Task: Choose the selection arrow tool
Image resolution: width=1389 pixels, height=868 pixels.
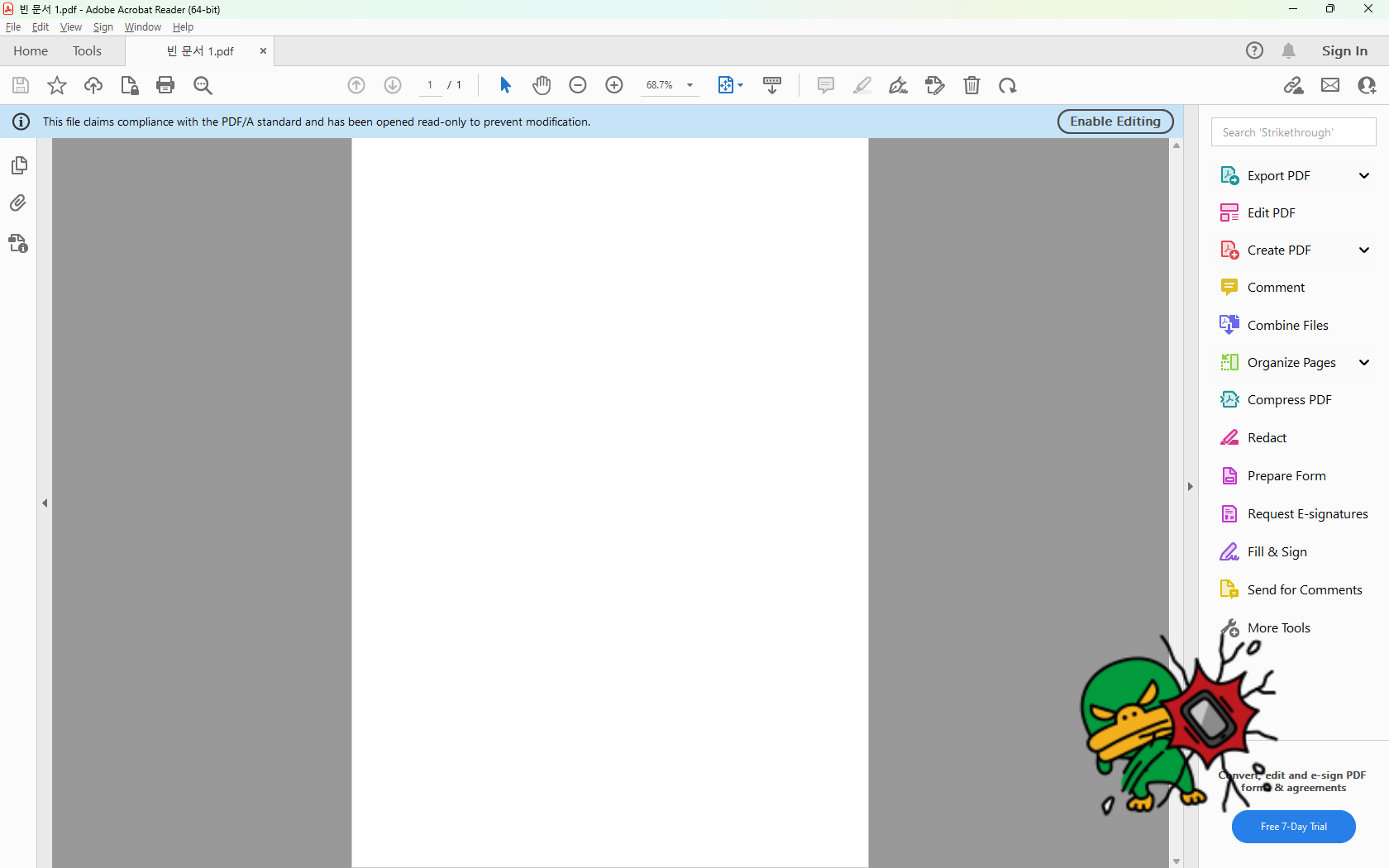Action: (505, 85)
